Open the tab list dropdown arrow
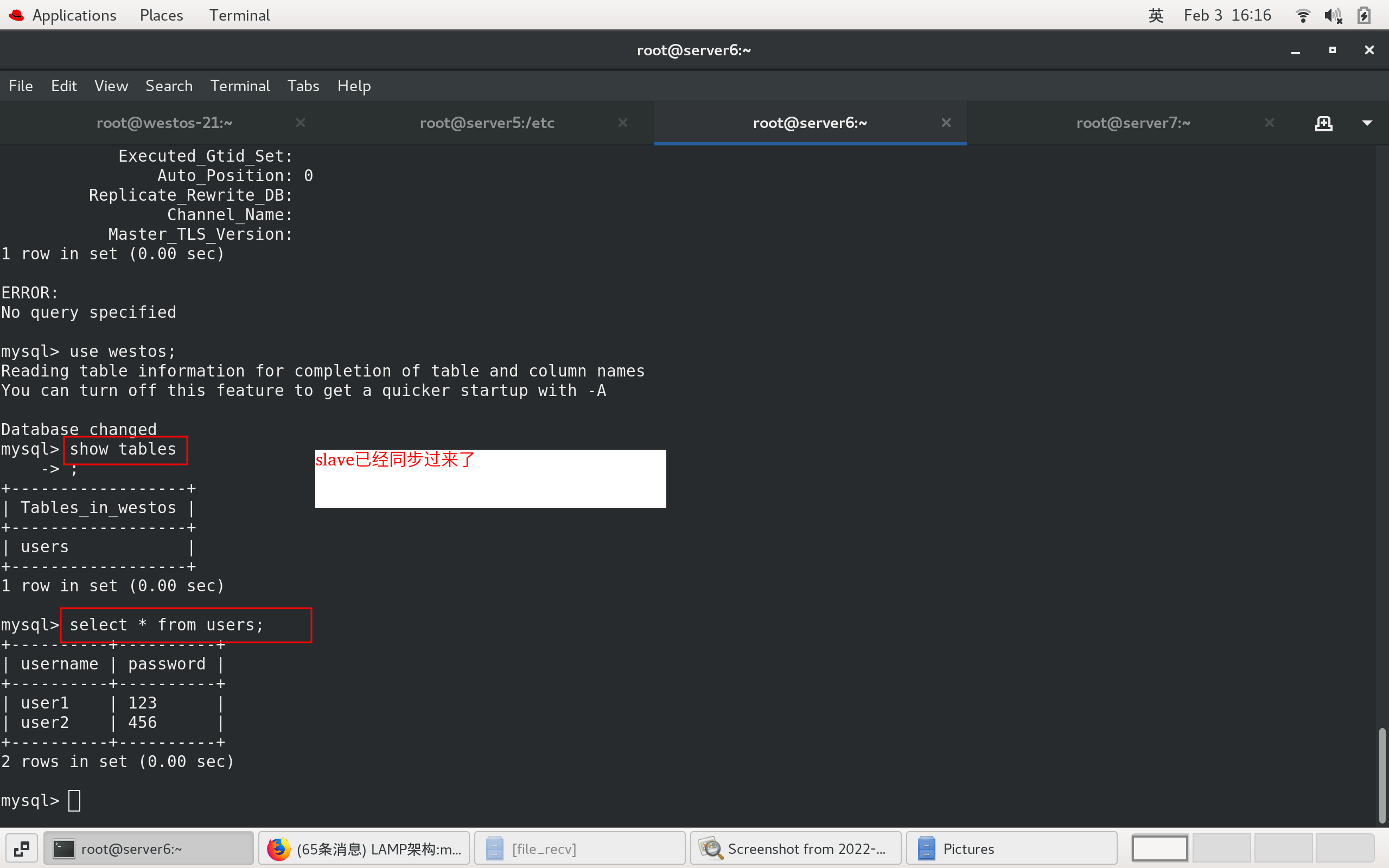Viewport: 1389px width, 868px height. [x=1367, y=123]
